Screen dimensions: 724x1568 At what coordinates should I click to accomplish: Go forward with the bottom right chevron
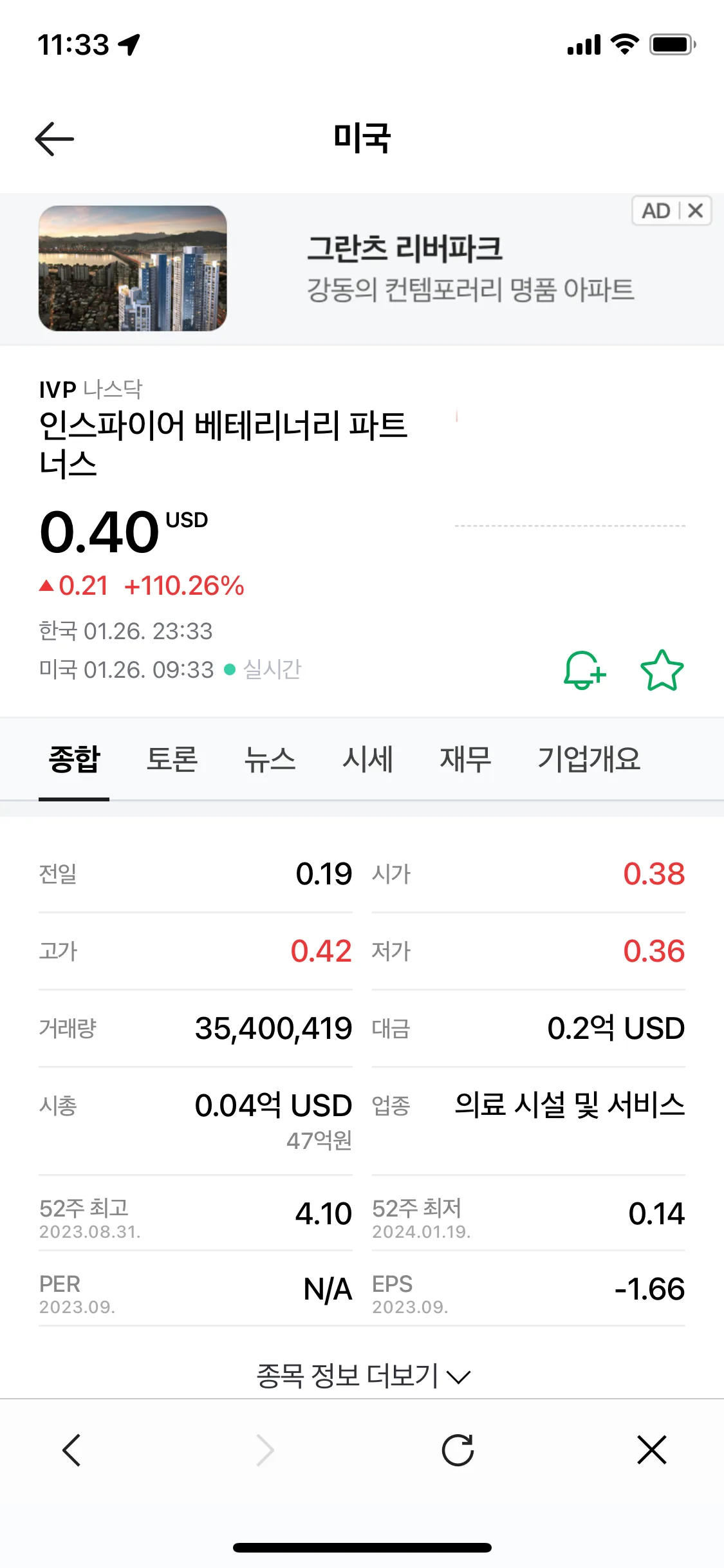[265, 1450]
